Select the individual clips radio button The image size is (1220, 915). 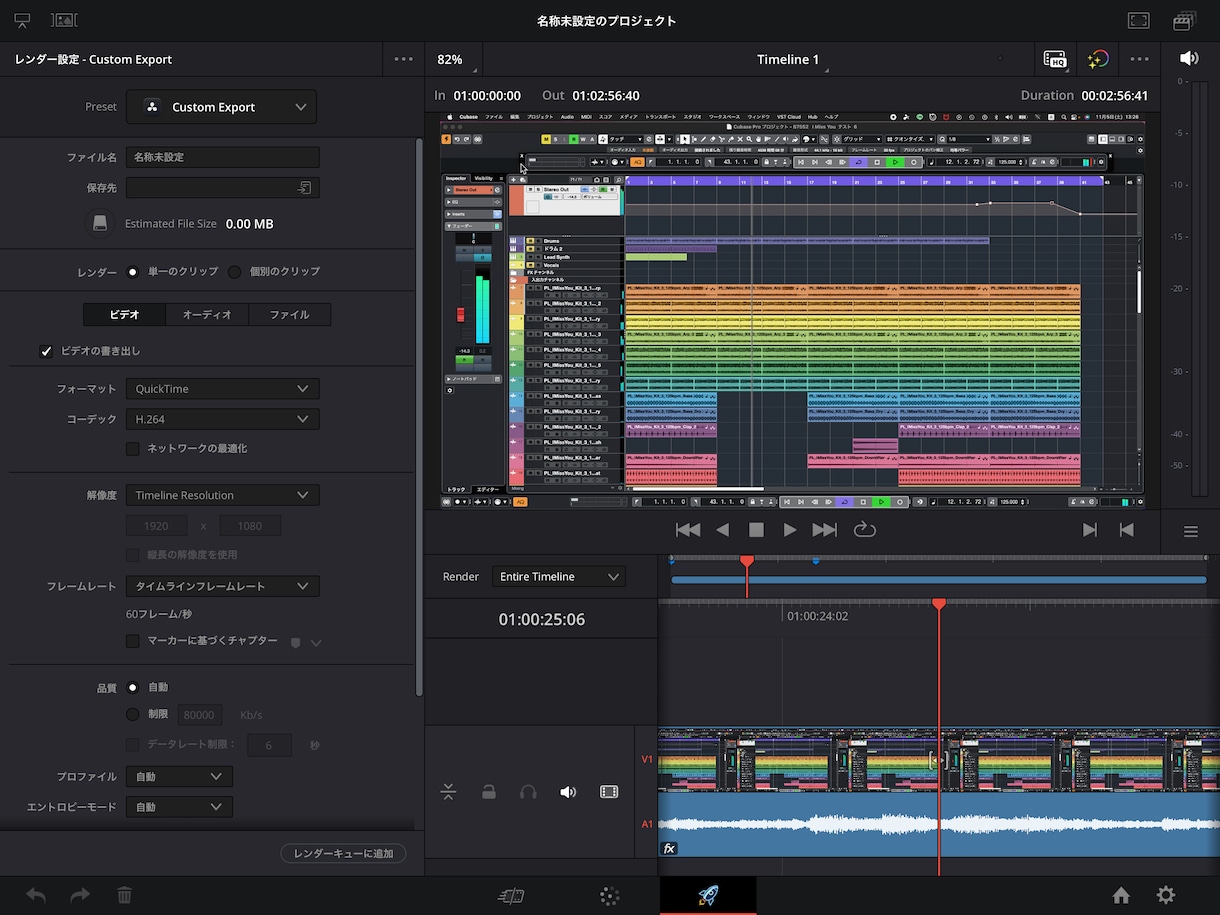pyautogui.click(x=235, y=272)
